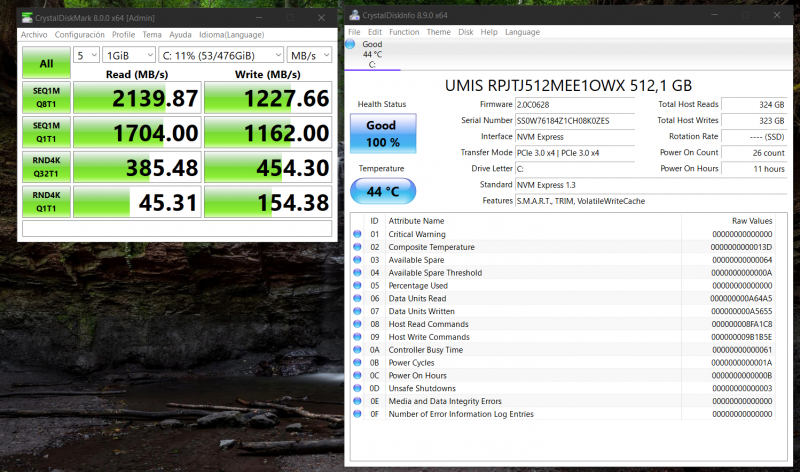
Task: Click the status icon for Critical Warning
Action: (358, 234)
